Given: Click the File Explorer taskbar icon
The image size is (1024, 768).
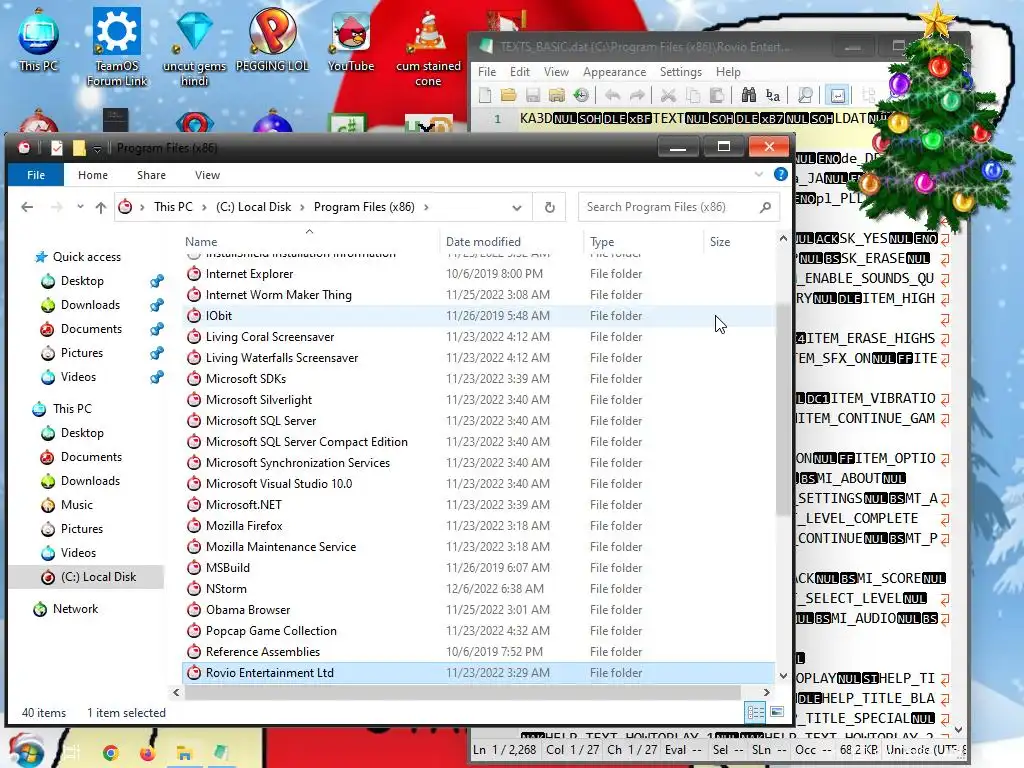Looking at the screenshot, I should pos(184,753).
